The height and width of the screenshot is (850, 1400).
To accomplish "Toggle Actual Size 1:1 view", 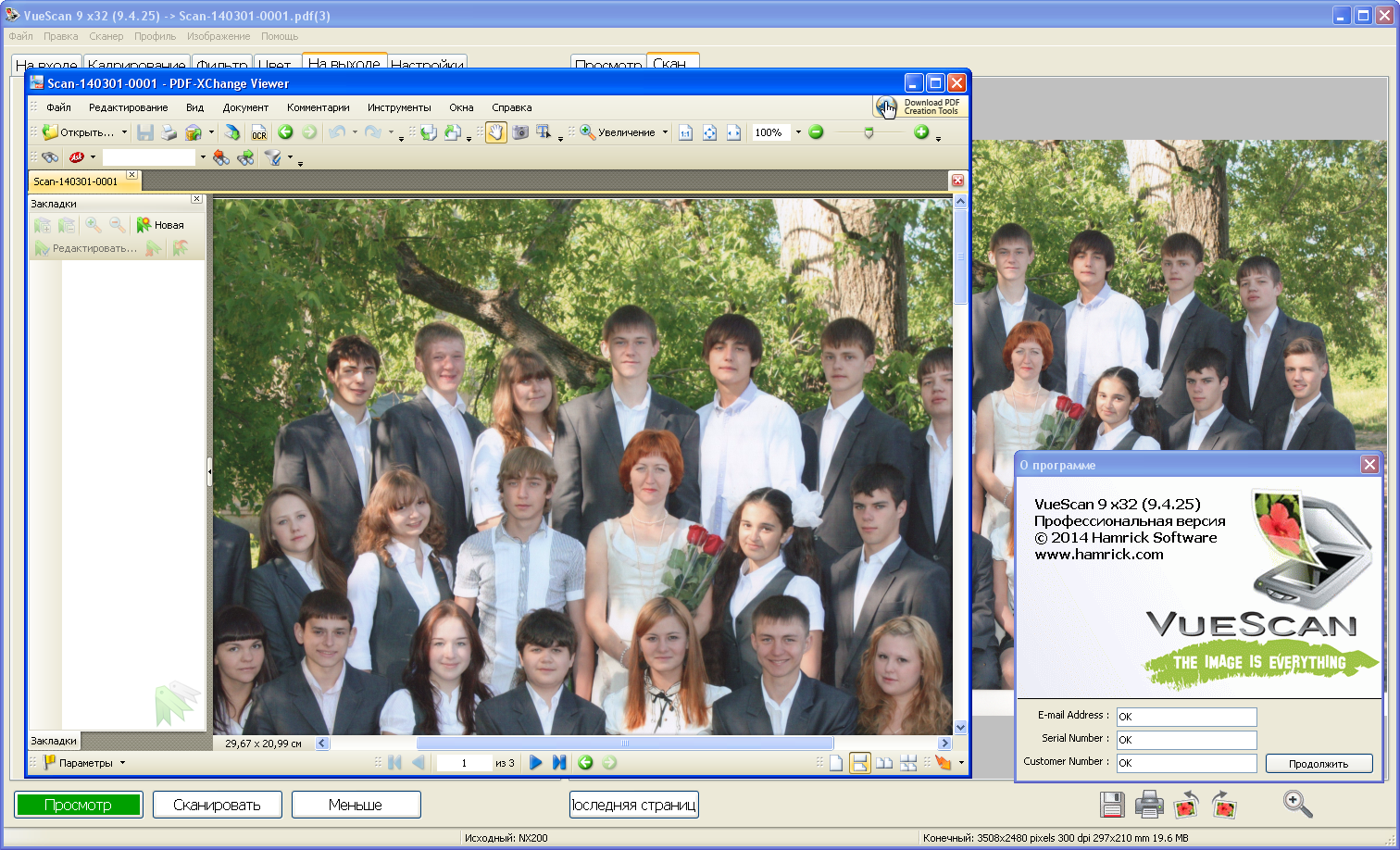I will [x=686, y=133].
